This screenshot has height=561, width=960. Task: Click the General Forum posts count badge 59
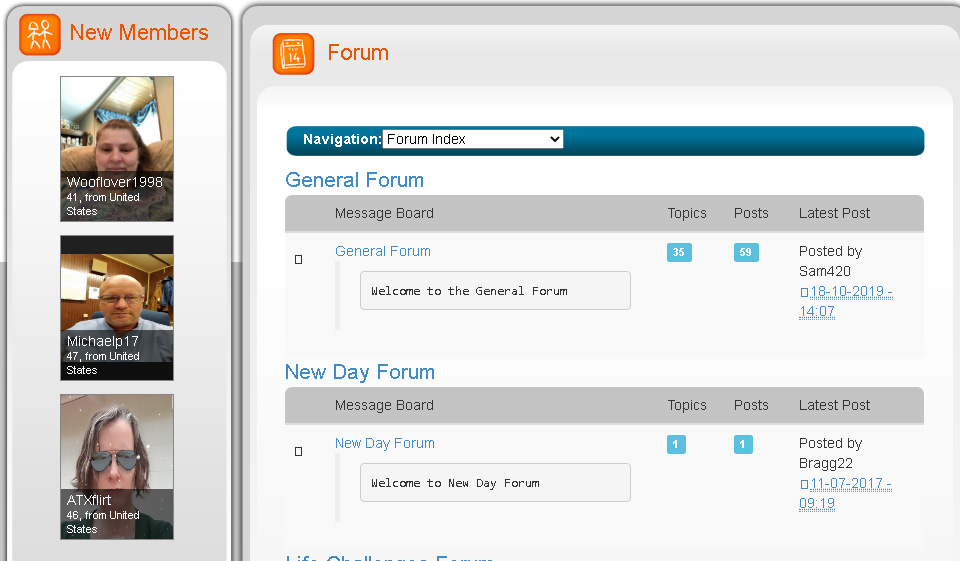[745, 252]
